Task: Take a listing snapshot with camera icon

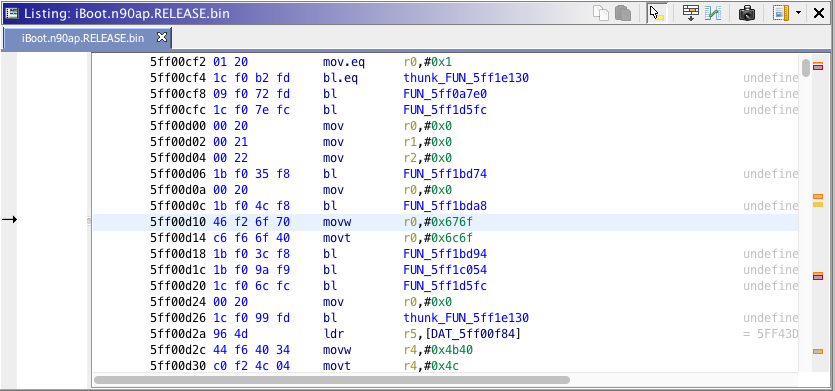Action: pos(747,13)
